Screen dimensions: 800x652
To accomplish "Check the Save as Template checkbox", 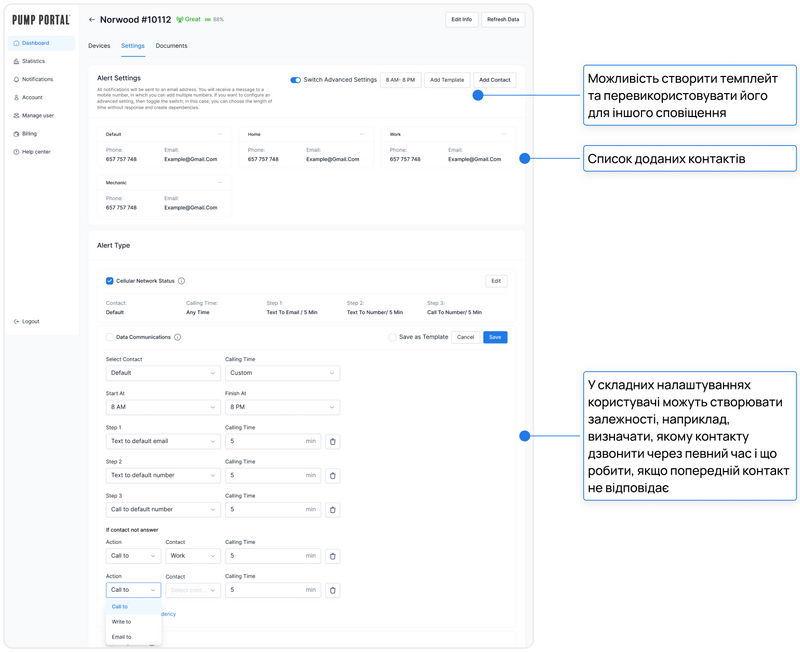I will pyautogui.click(x=392, y=337).
